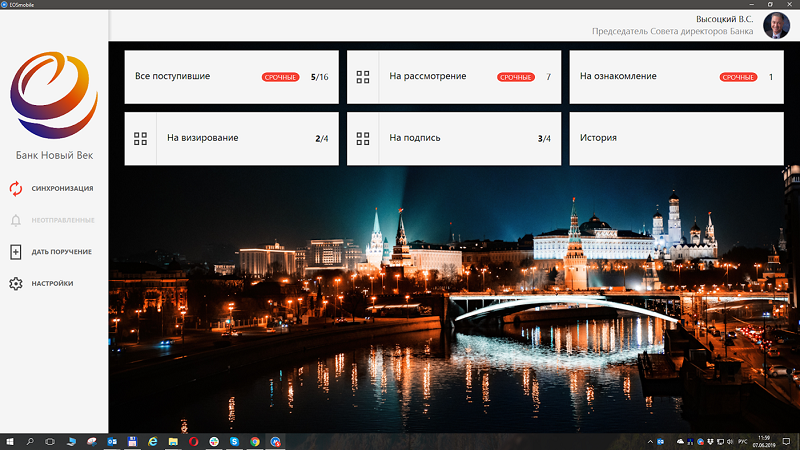Click the volume speaker tray icon

(x=730, y=442)
